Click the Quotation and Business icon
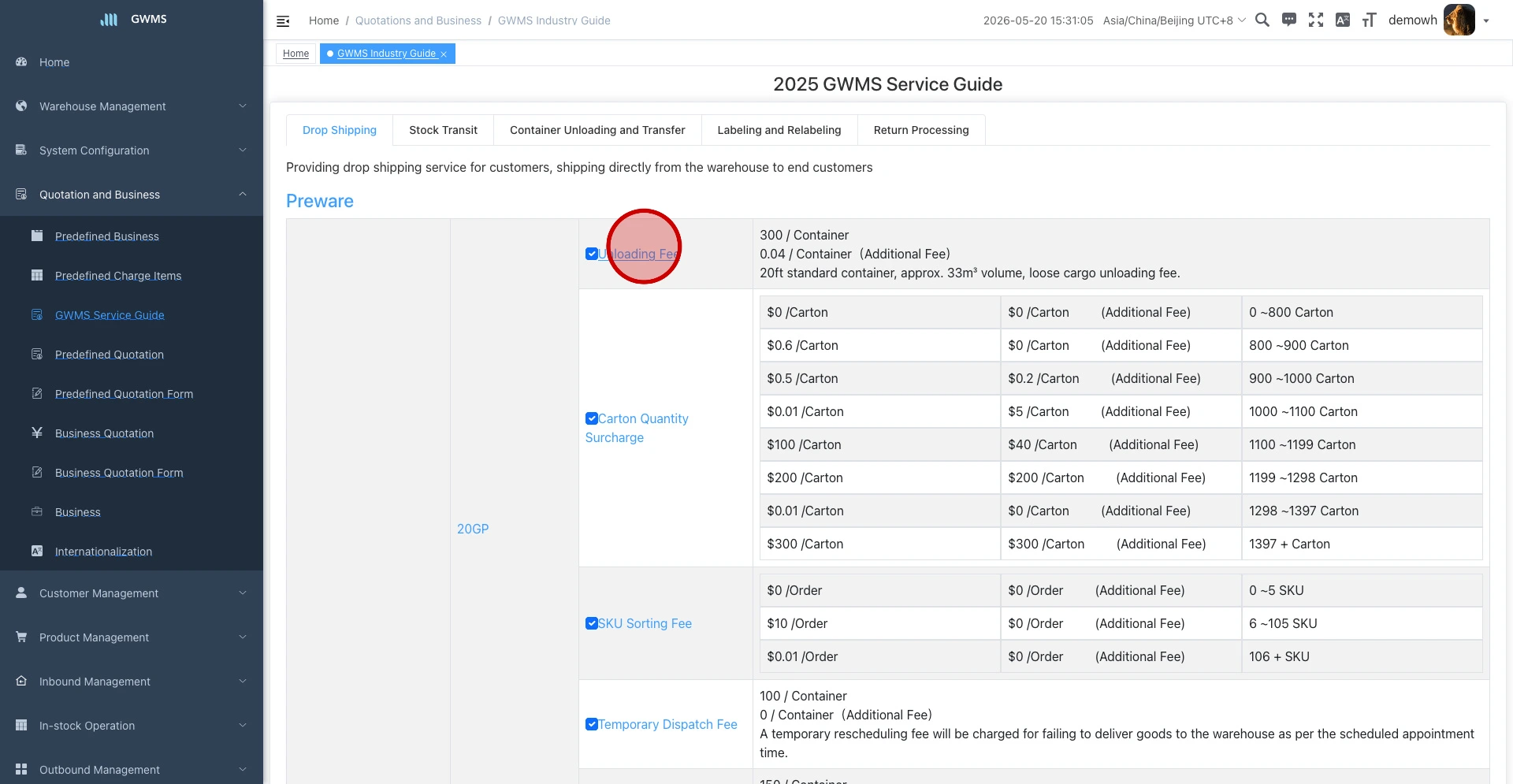The height and width of the screenshot is (784, 1513). point(21,194)
